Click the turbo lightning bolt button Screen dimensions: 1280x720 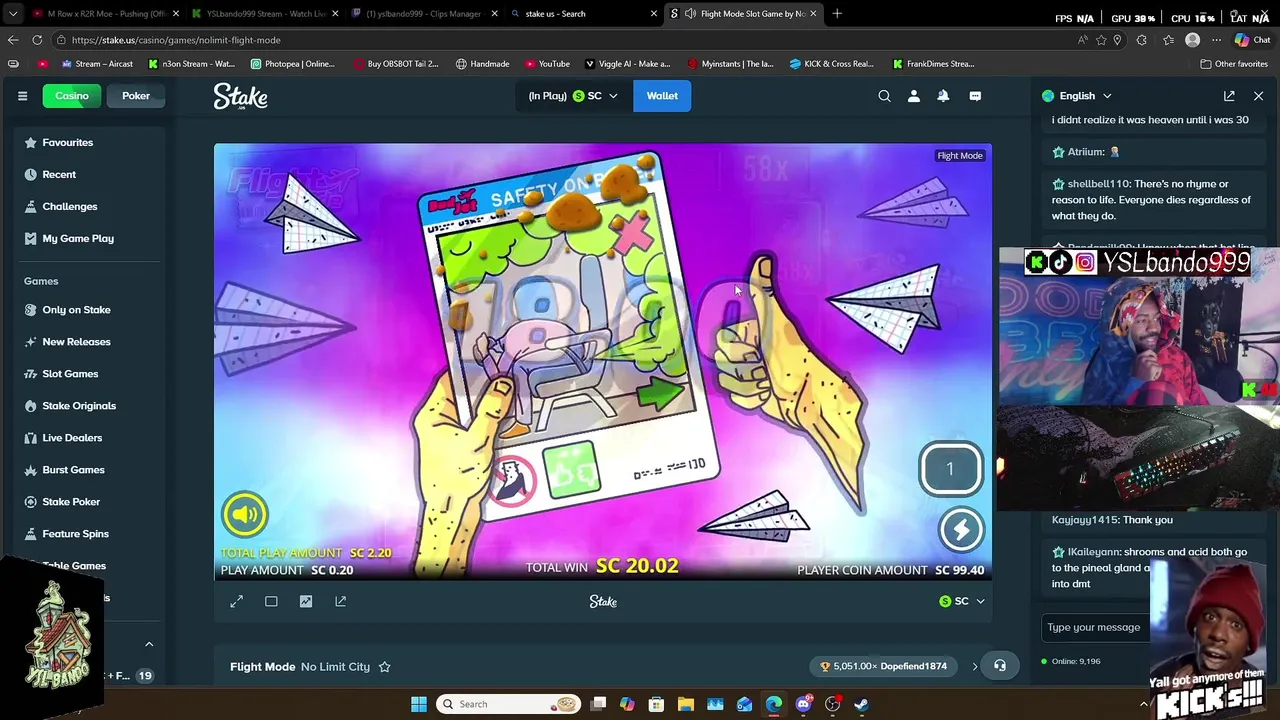click(x=961, y=530)
